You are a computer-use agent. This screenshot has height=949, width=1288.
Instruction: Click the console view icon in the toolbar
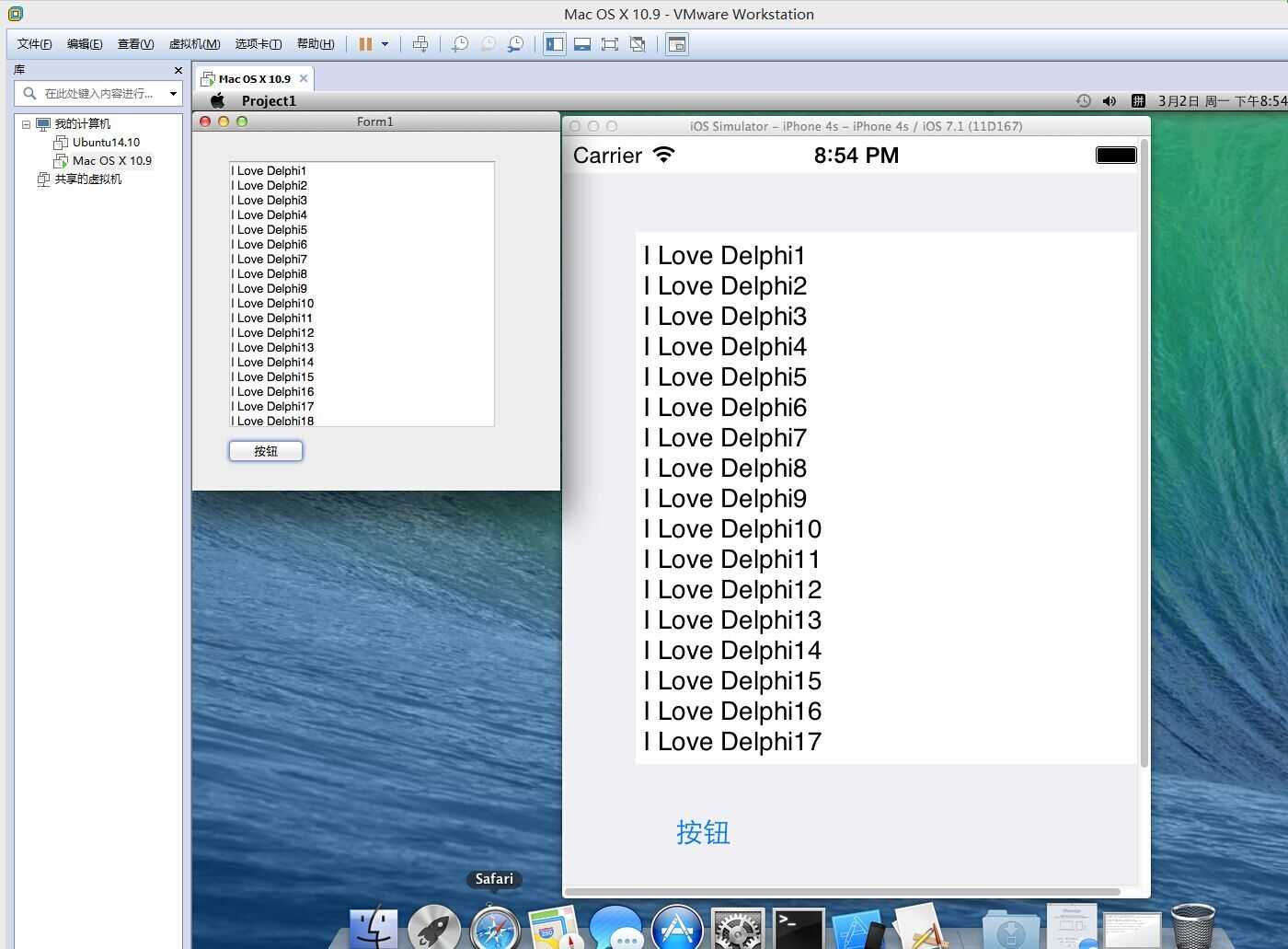coord(677,44)
